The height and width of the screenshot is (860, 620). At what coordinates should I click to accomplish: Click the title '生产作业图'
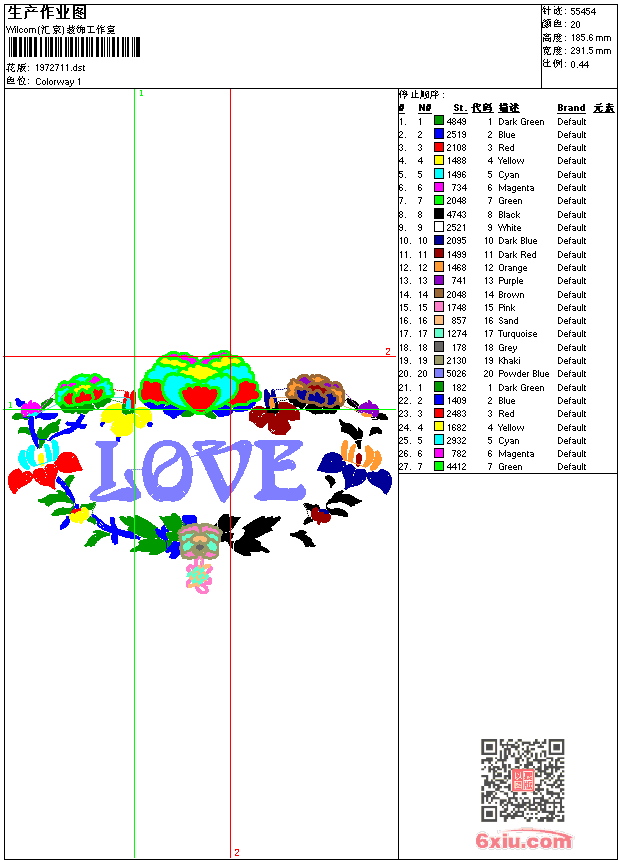tap(47, 12)
